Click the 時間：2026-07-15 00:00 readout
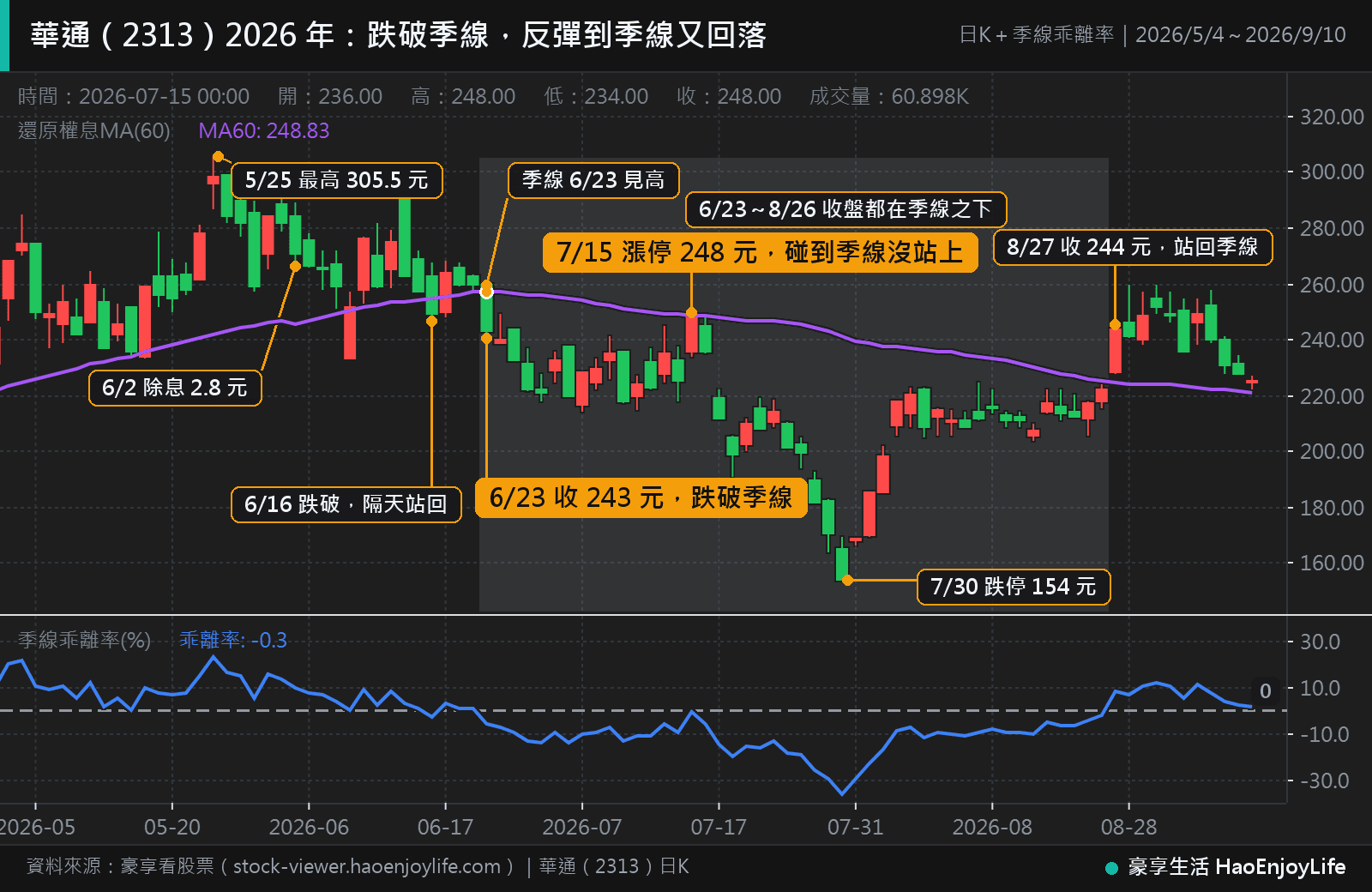The image size is (1372, 892). coord(134,96)
